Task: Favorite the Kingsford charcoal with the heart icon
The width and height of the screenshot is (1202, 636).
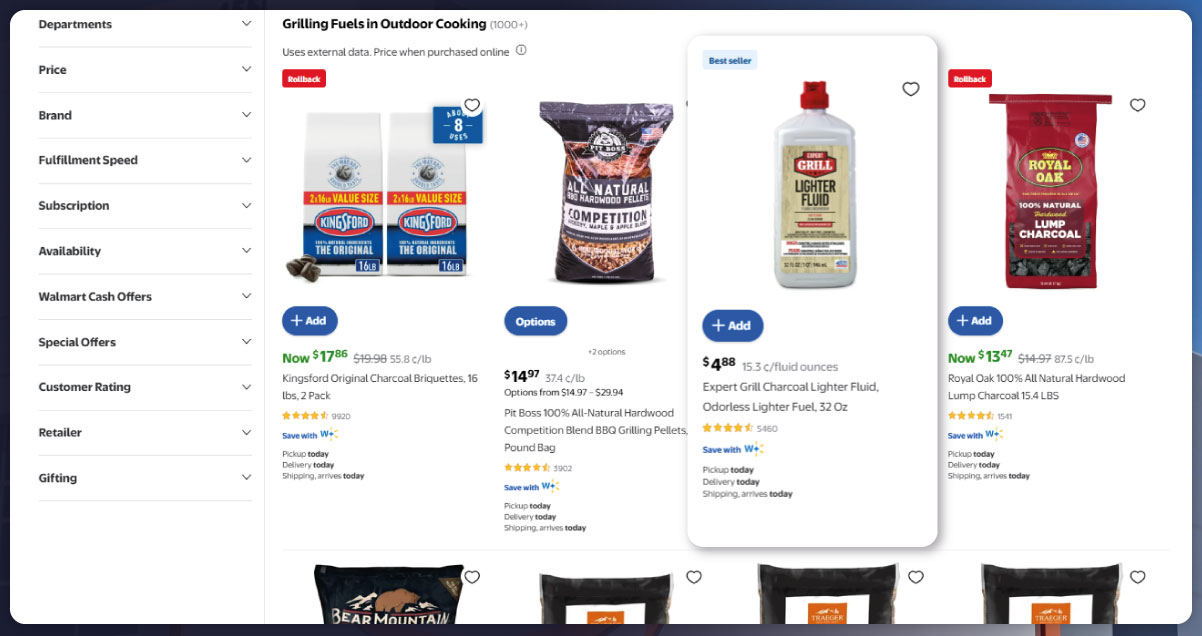Action: [471, 104]
